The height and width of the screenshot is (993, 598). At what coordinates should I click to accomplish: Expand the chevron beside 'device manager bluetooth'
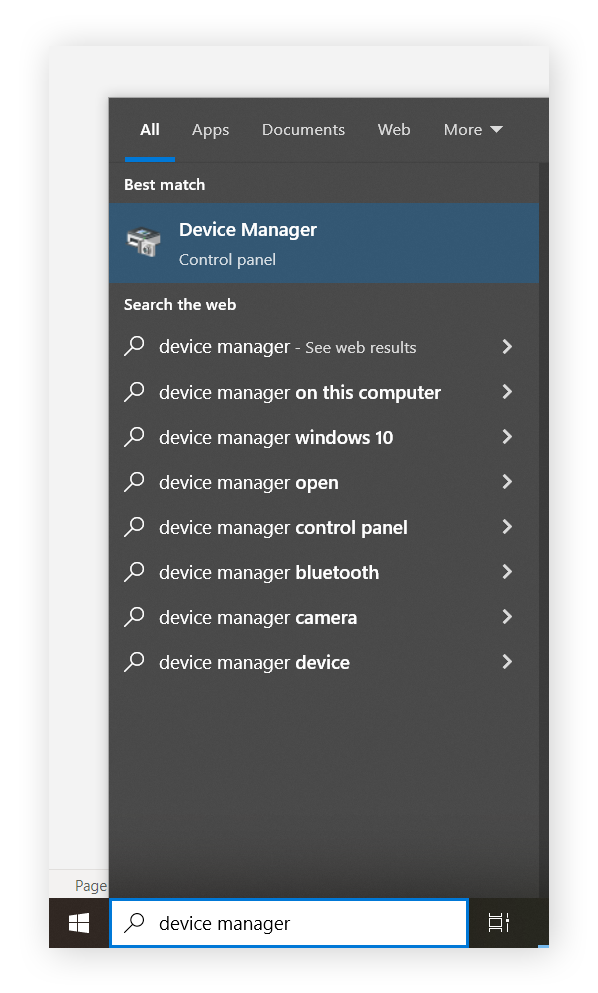pos(507,572)
